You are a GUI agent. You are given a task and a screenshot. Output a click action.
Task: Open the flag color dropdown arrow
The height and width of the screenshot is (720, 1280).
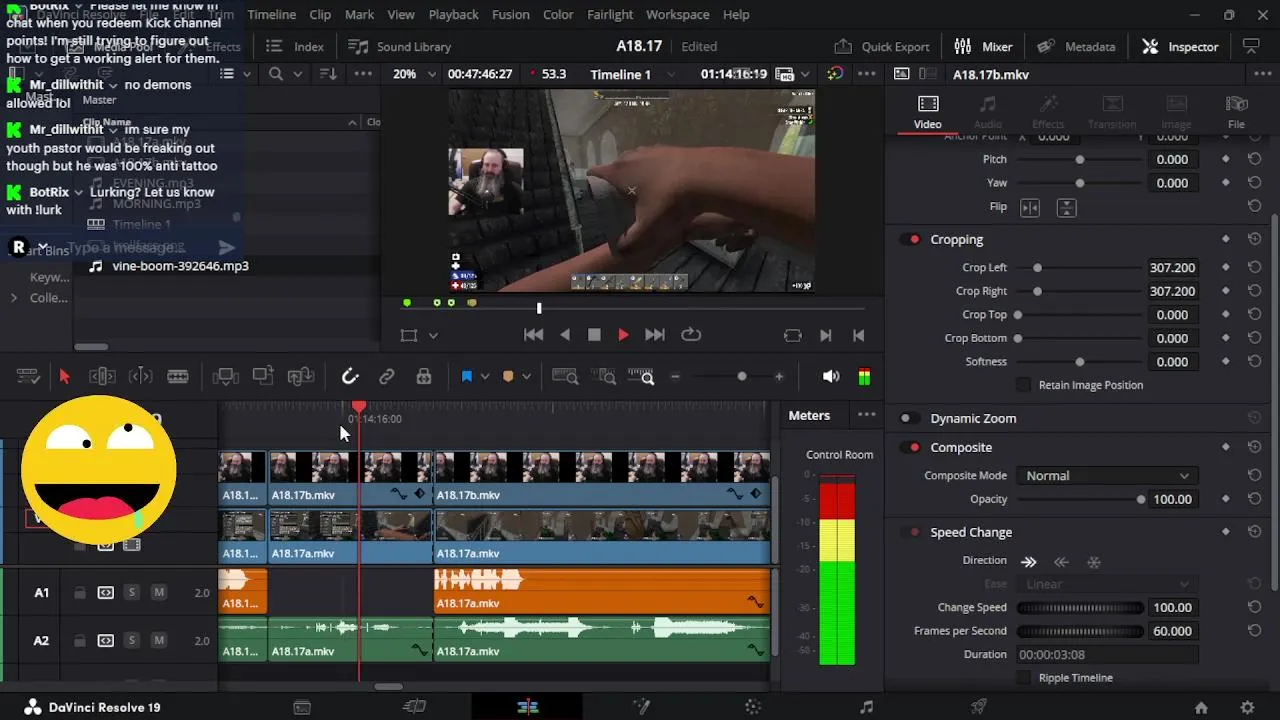(485, 377)
